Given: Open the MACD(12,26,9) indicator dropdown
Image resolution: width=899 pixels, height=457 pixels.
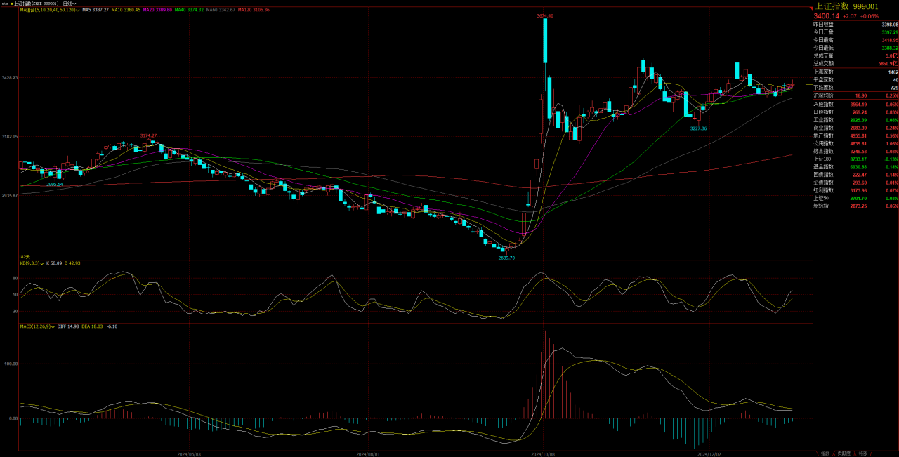Looking at the screenshot, I should coord(52,326).
